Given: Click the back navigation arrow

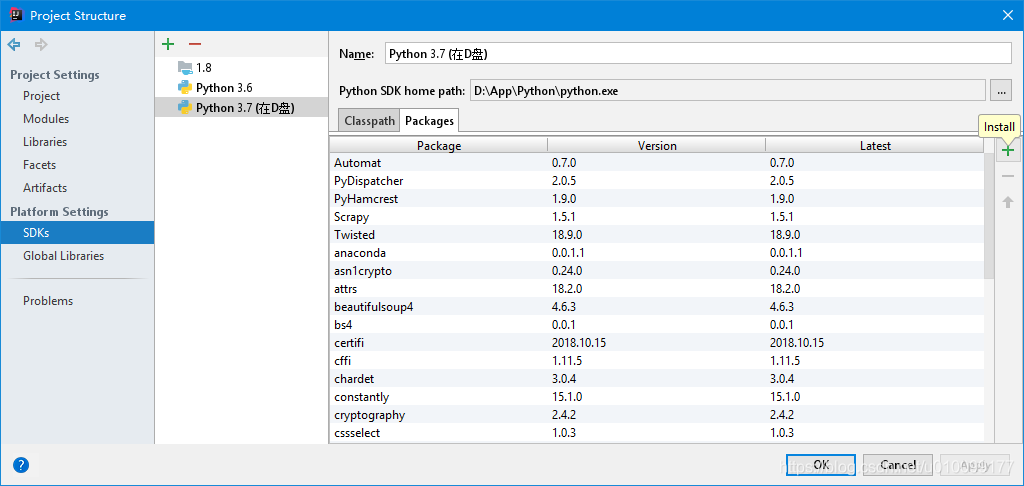Looking at the screenshot, I should (14, 44).
